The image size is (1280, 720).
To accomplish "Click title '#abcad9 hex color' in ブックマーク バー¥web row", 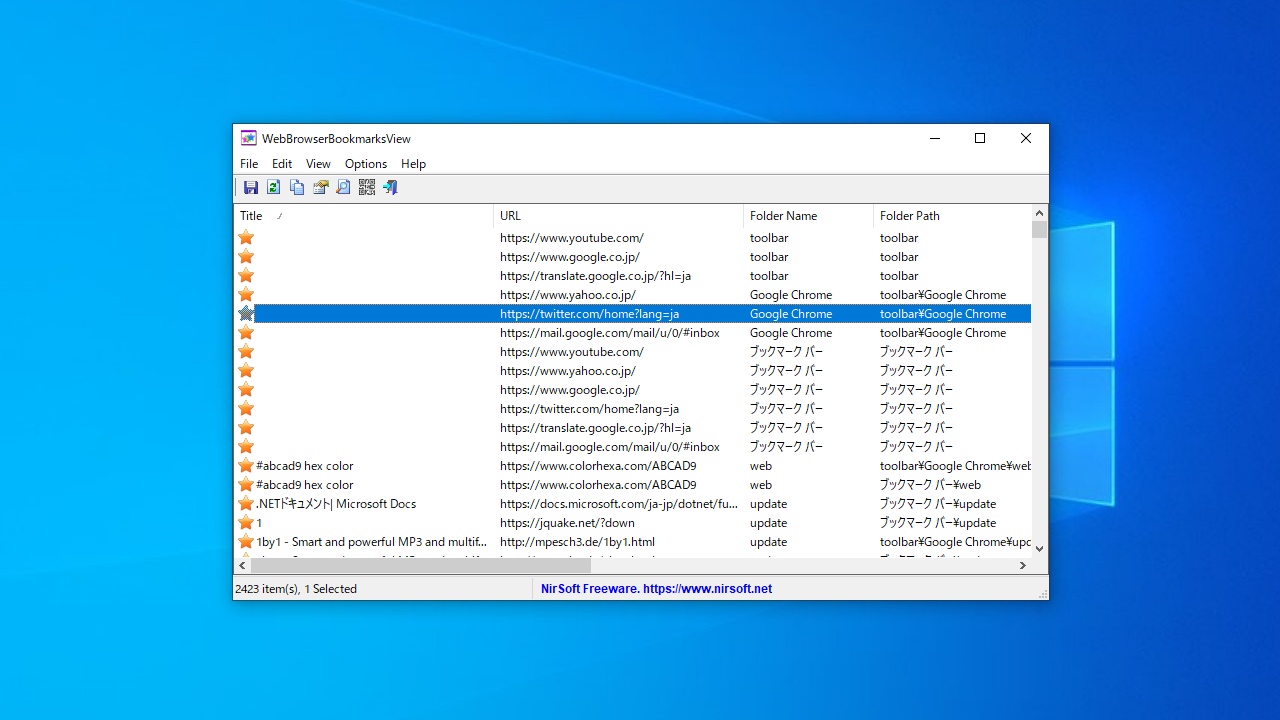I will click(x=305, y=485).
